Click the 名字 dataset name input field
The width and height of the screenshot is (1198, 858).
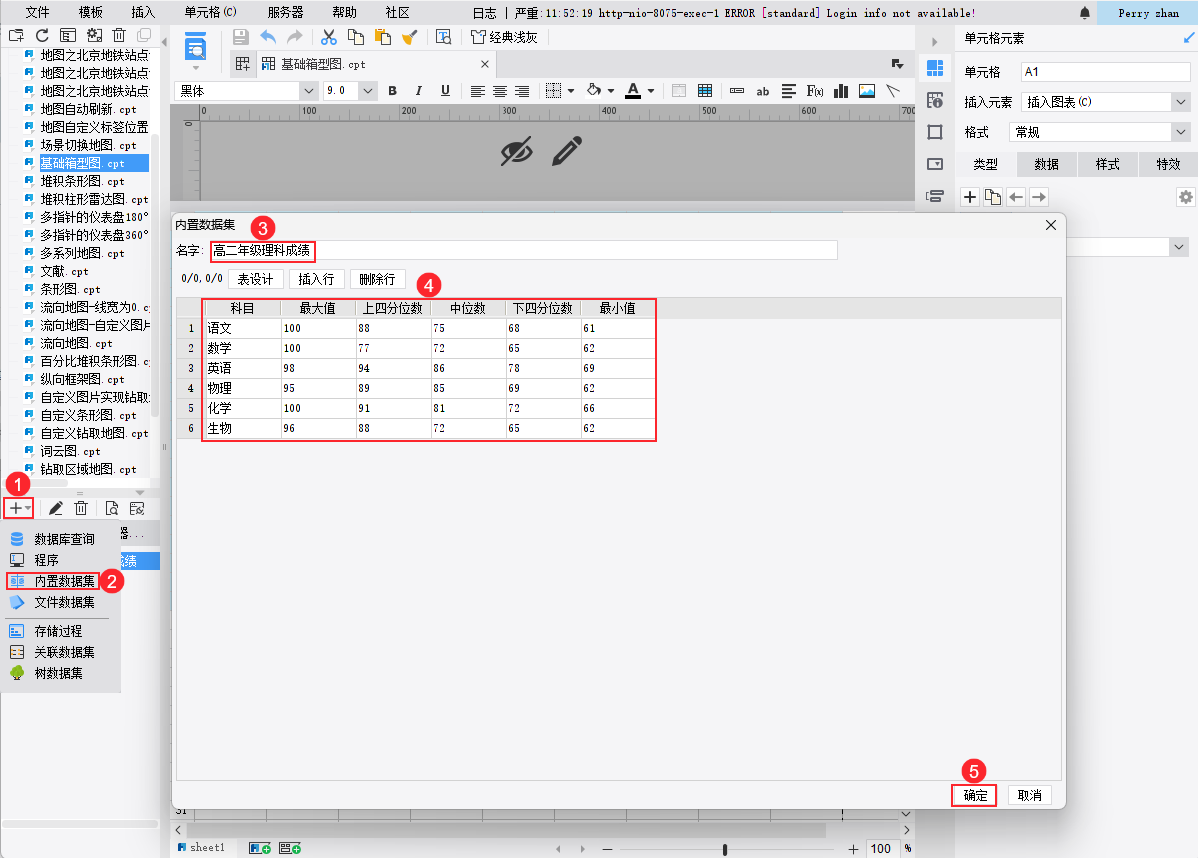(523, 251)
